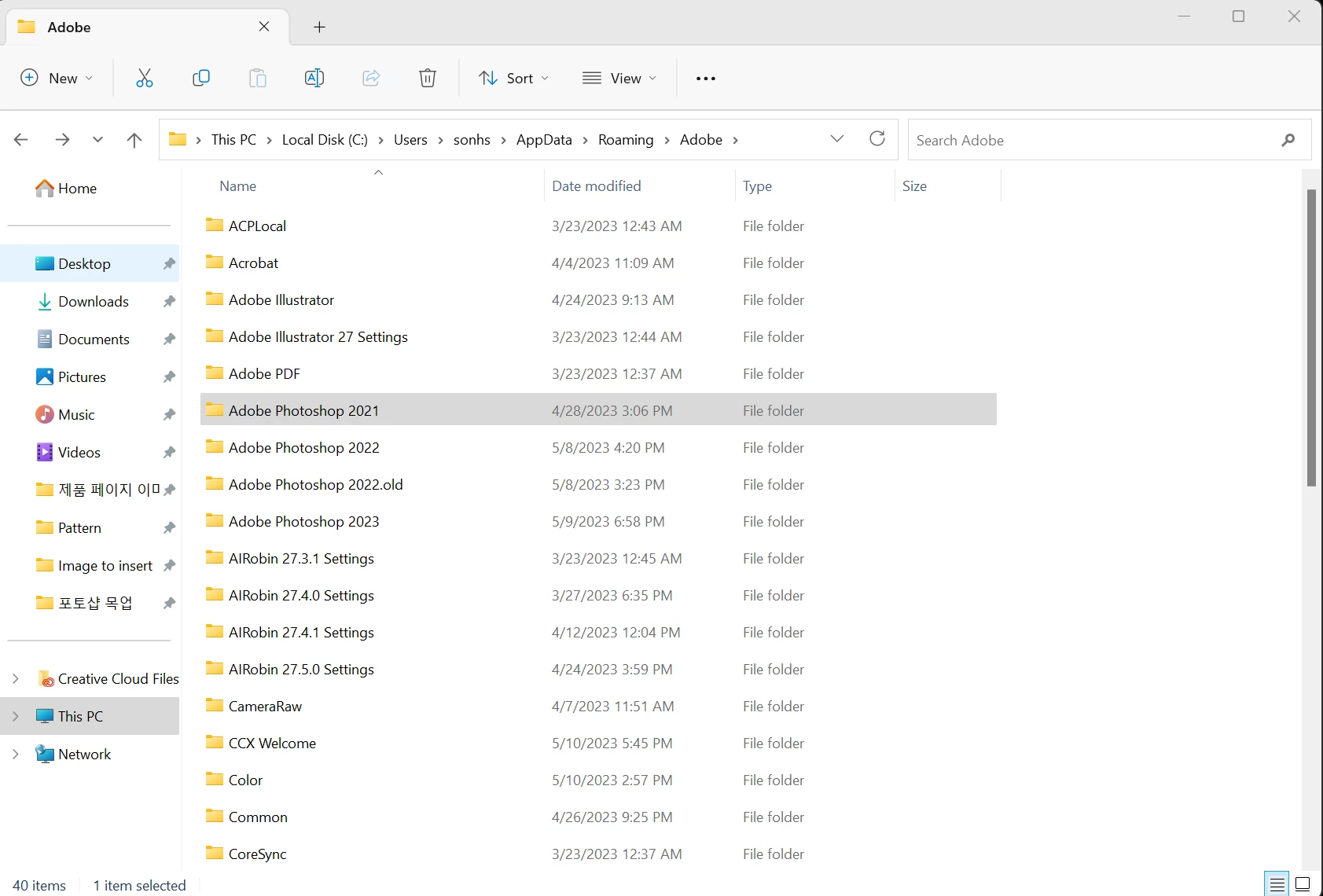Click This PC breadcrumb in address bar
1323x896 pixels.
pos(233,140)
